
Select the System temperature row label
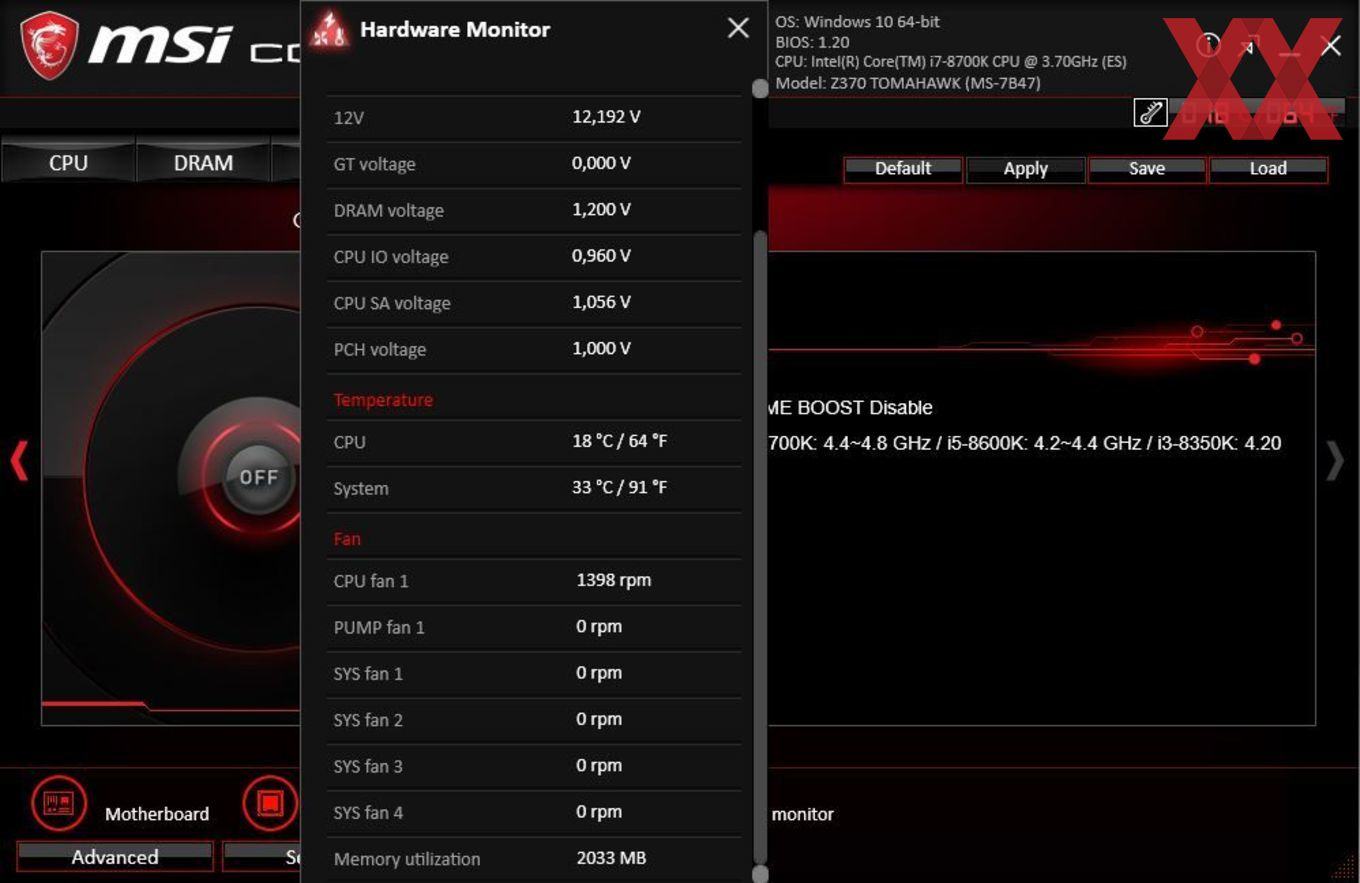click(361, 489)
